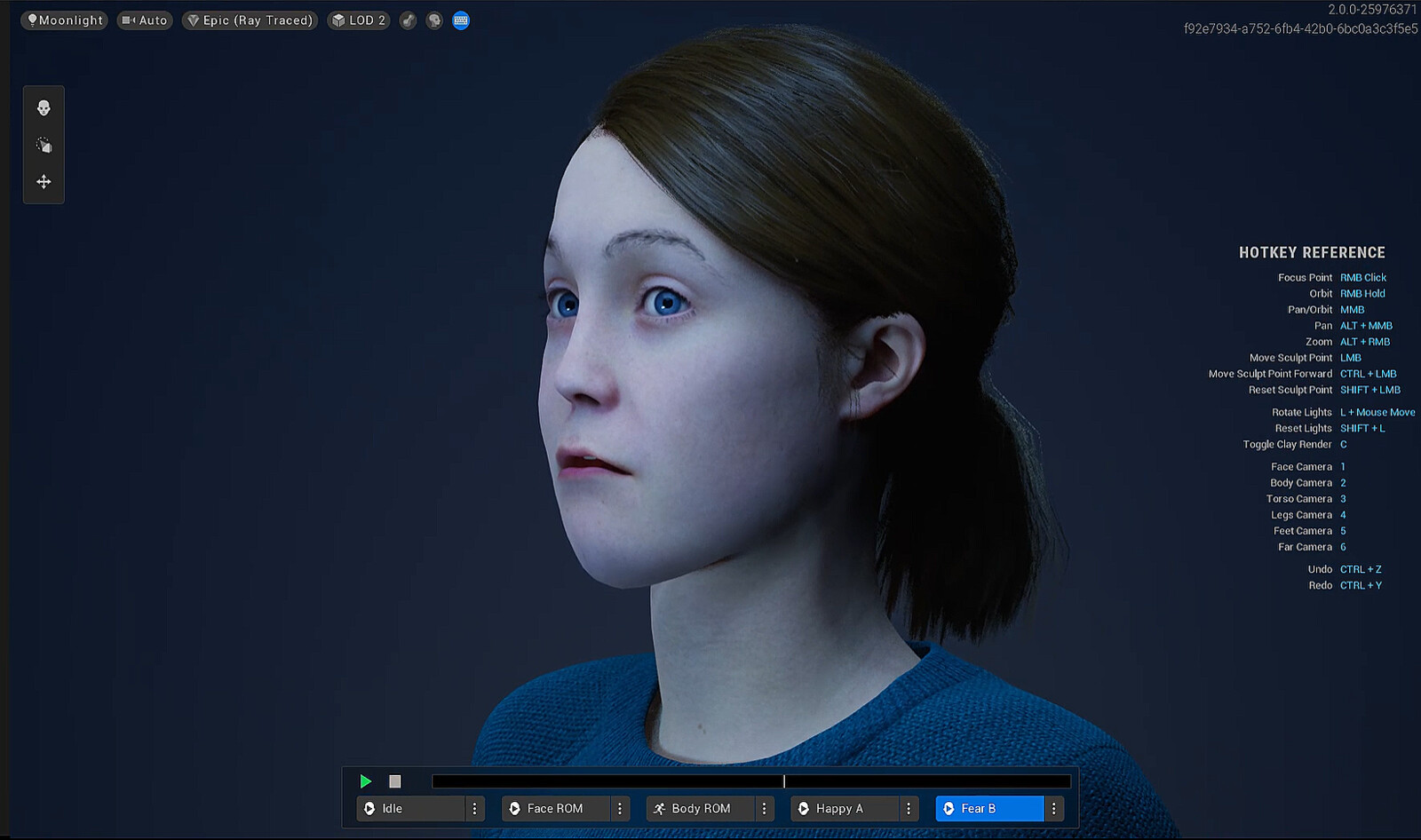Open the three-dot menu next to Face ROM
Screen dimensions: 1421x840
click(x=620, y=809)
